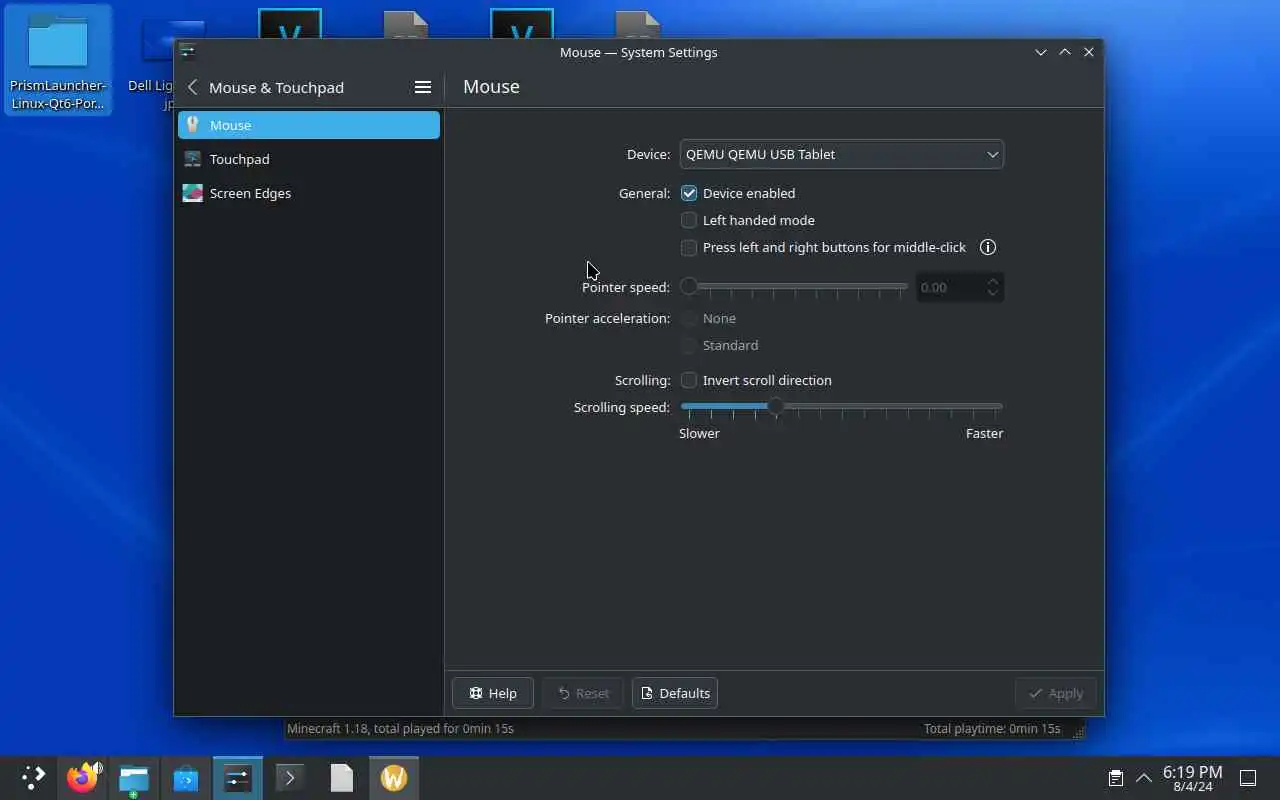Click the Show Desktop button in taskbar corner

[1248, 777]
